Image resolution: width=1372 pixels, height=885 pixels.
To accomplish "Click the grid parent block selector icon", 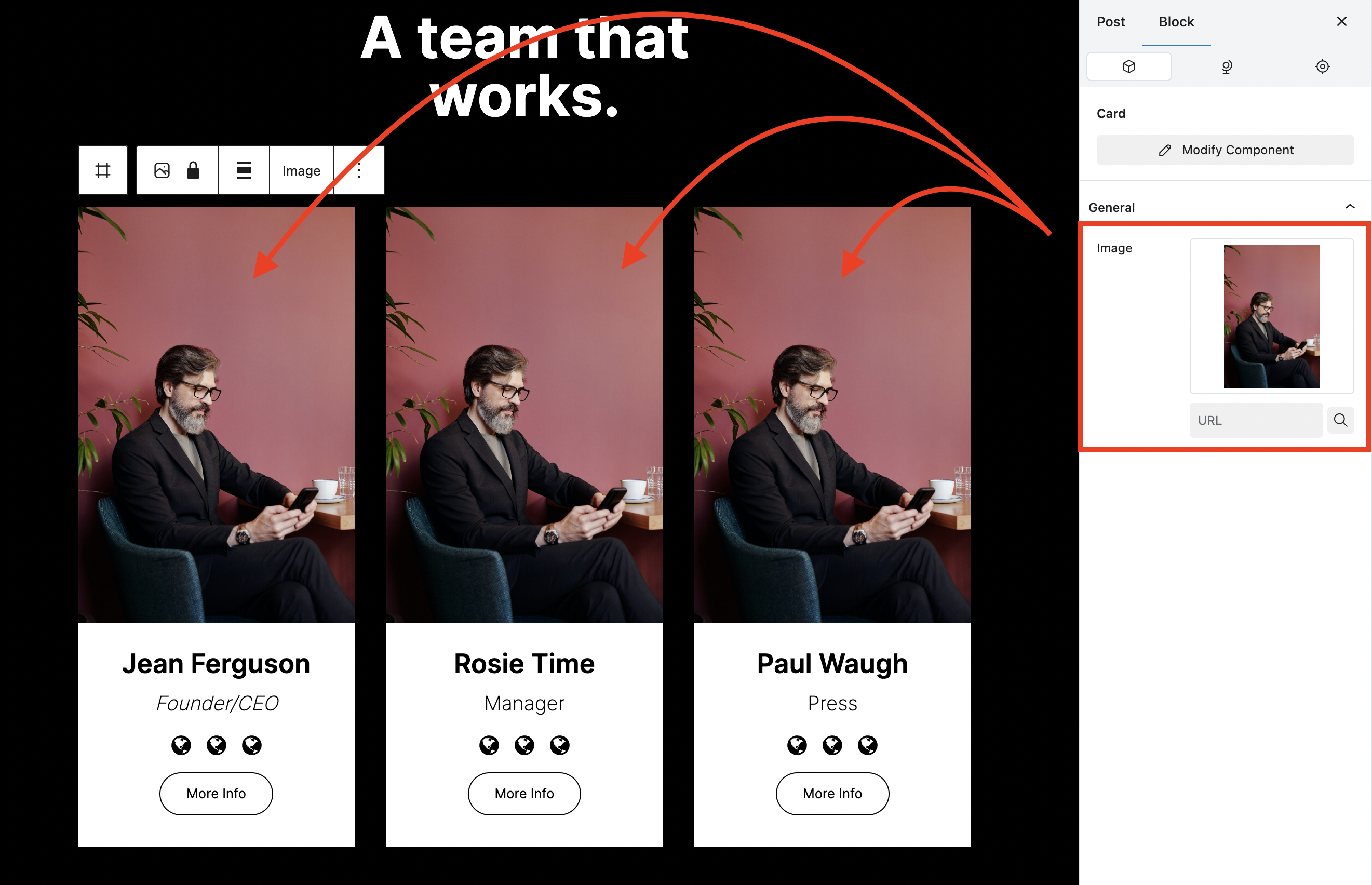I will click(x=103, y=171).
